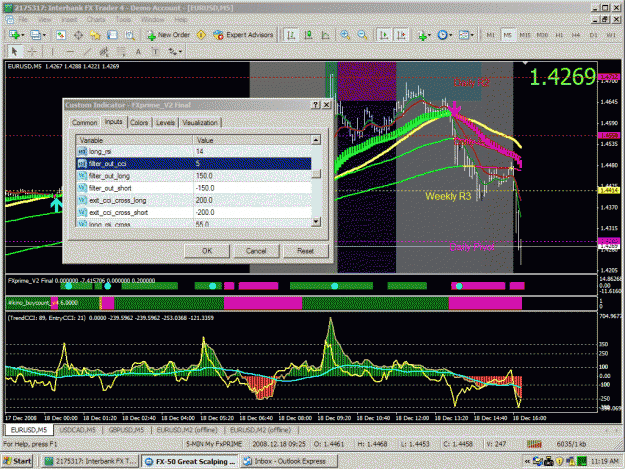This screenshot has width=625, height=469.
Task: Toggle the Expert Advisors button
Action: 243,35
